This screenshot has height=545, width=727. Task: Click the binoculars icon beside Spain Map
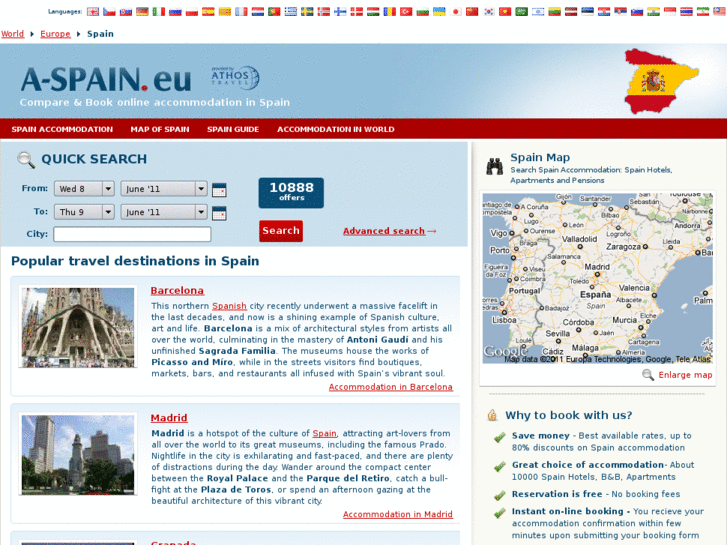pyautogui.click(x=495, y=166)
